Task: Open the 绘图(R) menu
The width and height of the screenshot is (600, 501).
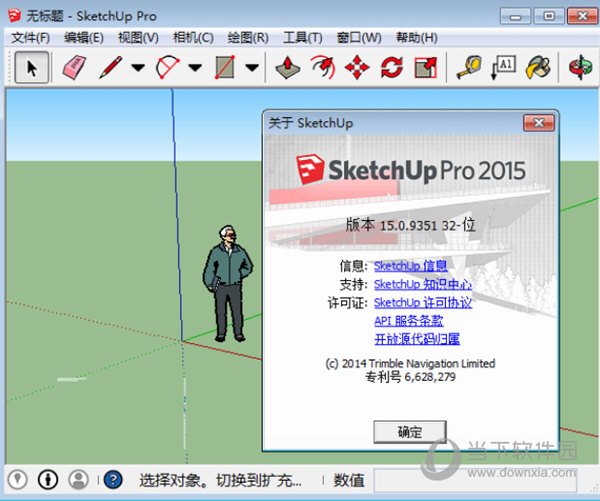Action: [248, 38]
